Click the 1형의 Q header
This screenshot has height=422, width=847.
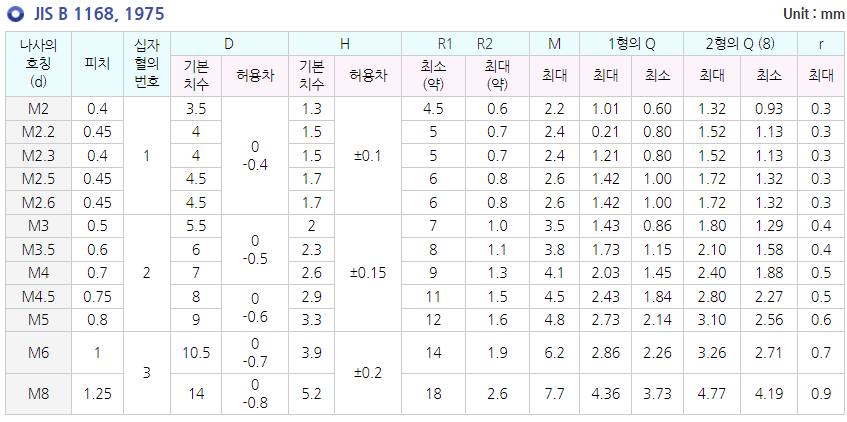tap(632, 44)
